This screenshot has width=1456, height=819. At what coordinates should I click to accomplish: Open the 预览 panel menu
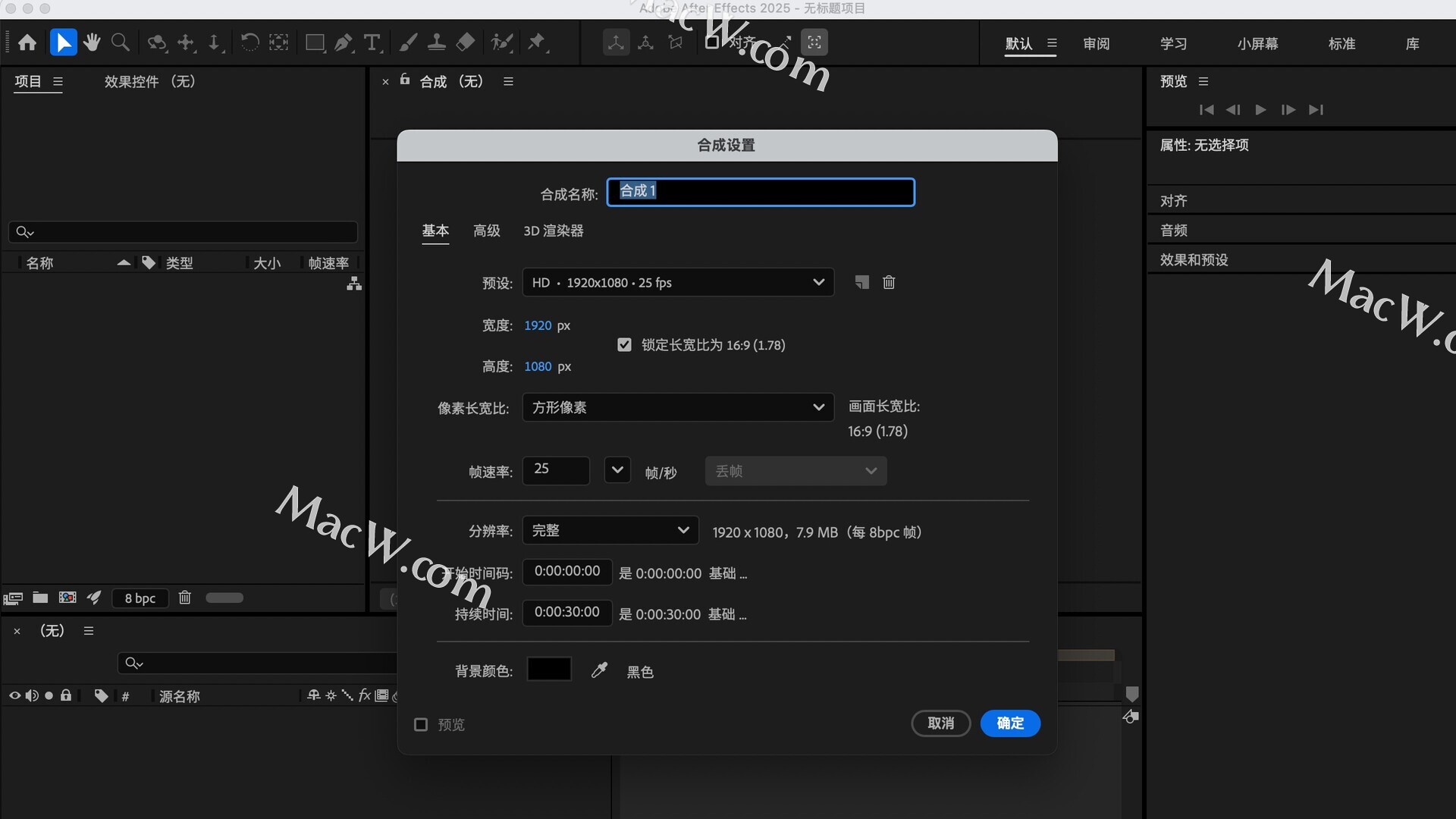(x=1203, y=82)
